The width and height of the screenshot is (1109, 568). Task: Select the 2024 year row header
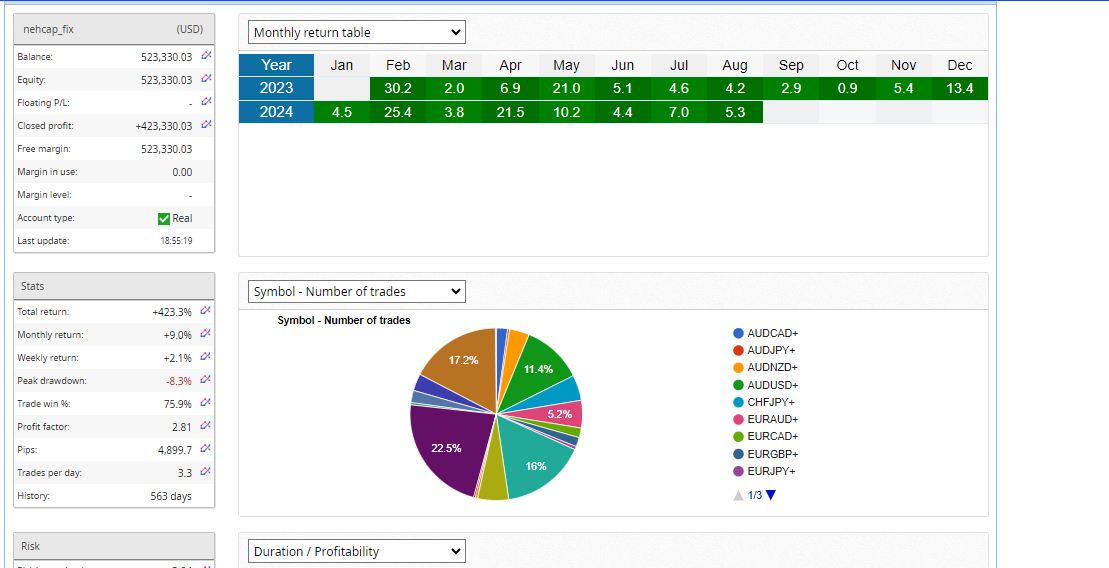[276, 112]
